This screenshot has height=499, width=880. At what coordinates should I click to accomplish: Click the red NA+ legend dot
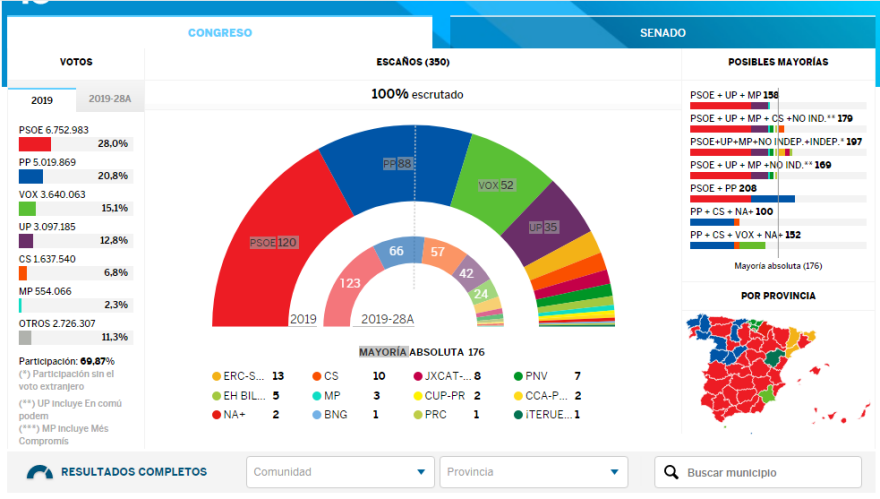coord(215,414)
